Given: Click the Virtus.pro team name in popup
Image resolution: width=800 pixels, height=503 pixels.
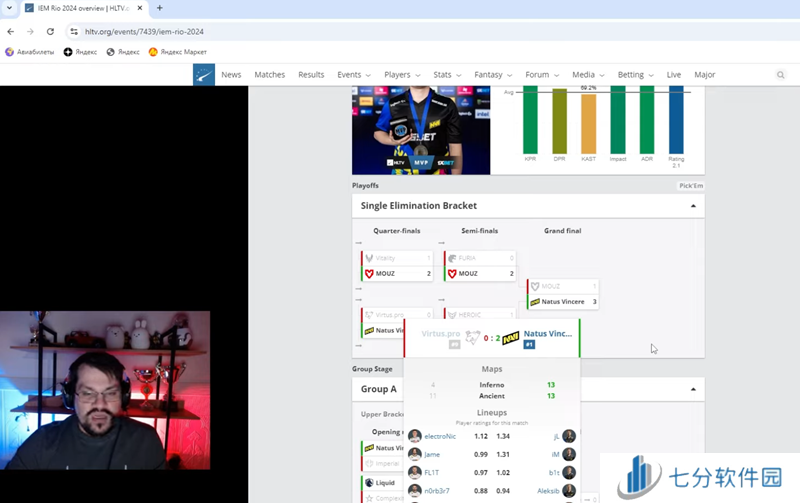Looking at the screenshot, I should pos(441,334).
